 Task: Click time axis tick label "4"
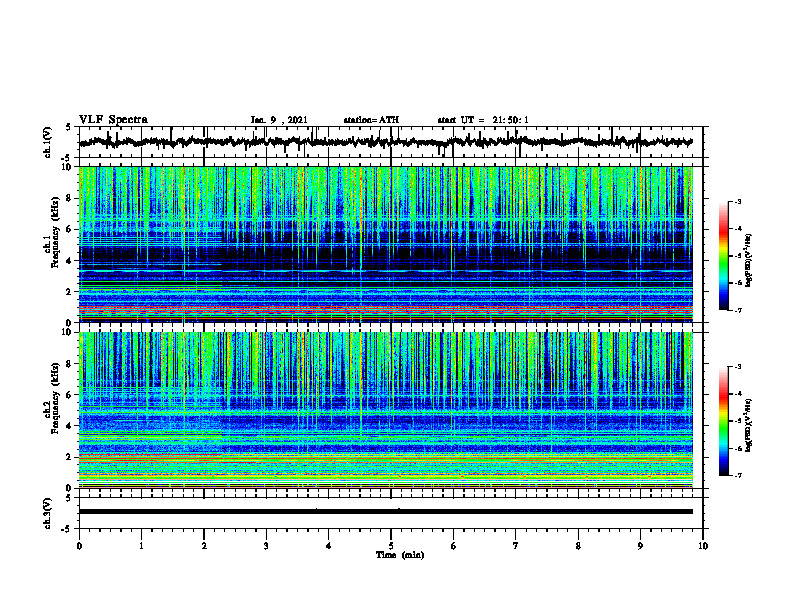tap(329, 546)
